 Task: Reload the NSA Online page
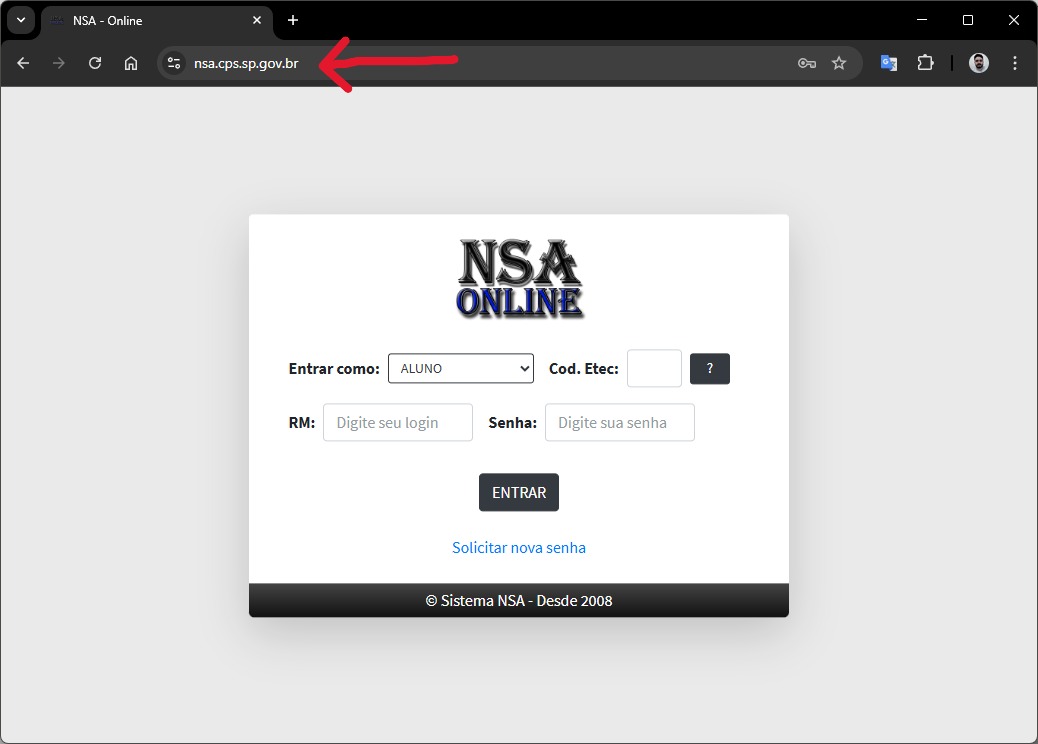95,63
